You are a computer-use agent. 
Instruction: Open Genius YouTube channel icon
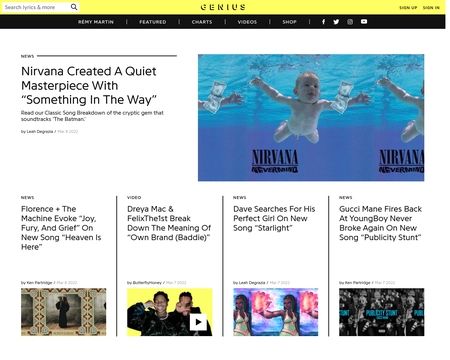tap(364, 22)
